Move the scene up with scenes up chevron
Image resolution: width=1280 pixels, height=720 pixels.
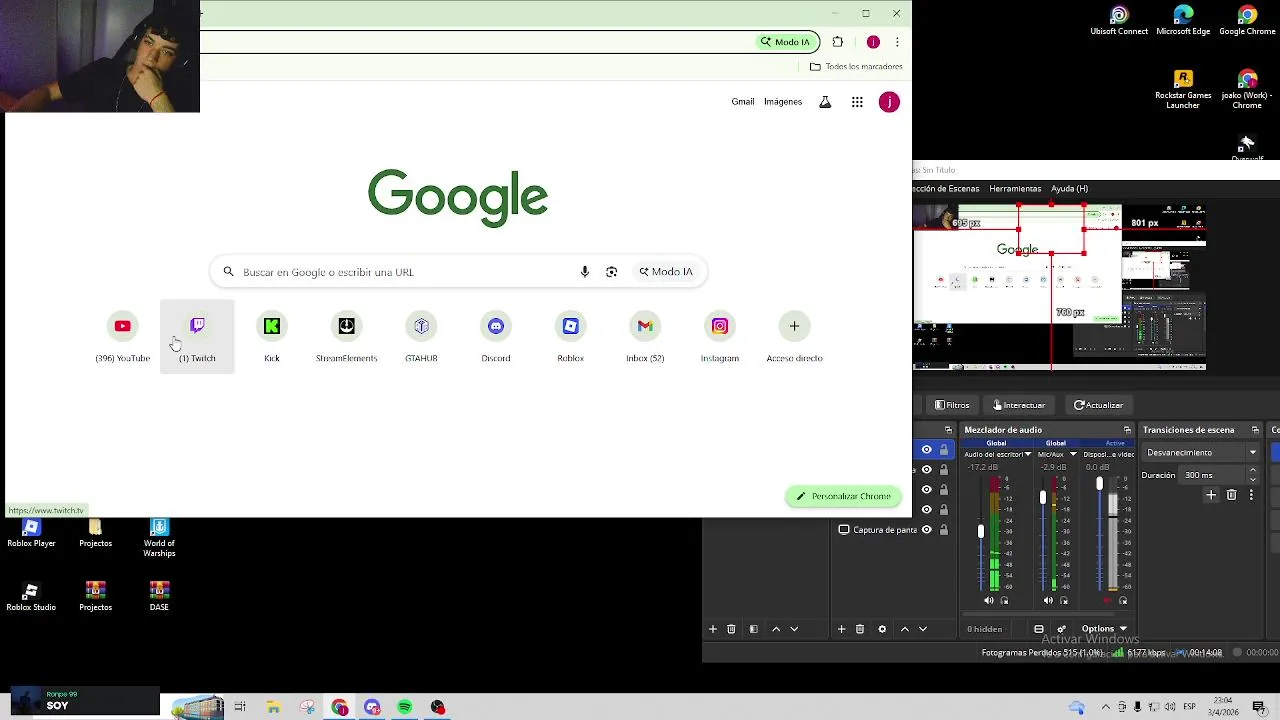[776, 629]
